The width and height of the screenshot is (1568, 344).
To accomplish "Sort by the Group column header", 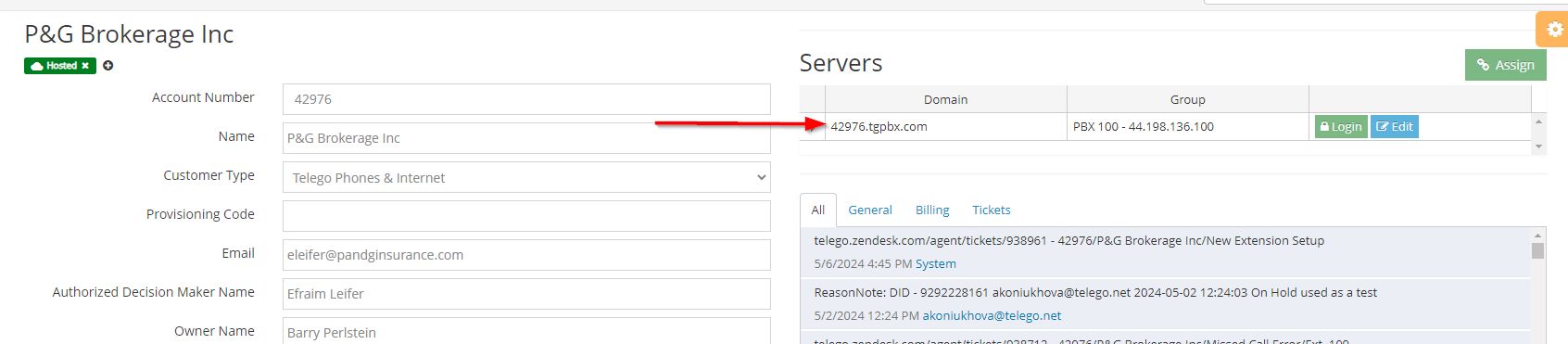I will click(x=1188, y=99).
